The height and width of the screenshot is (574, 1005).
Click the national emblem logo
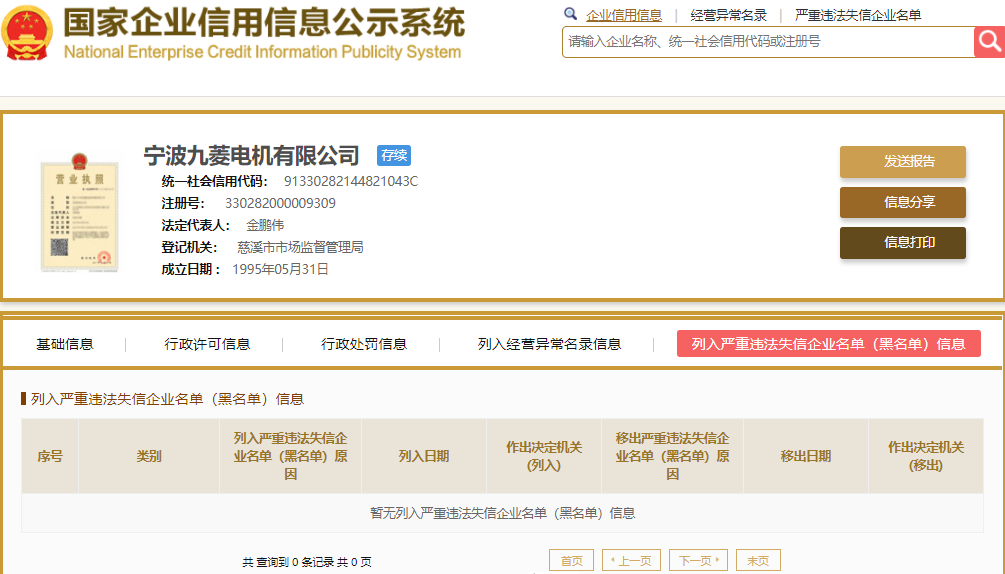(26, 33)
